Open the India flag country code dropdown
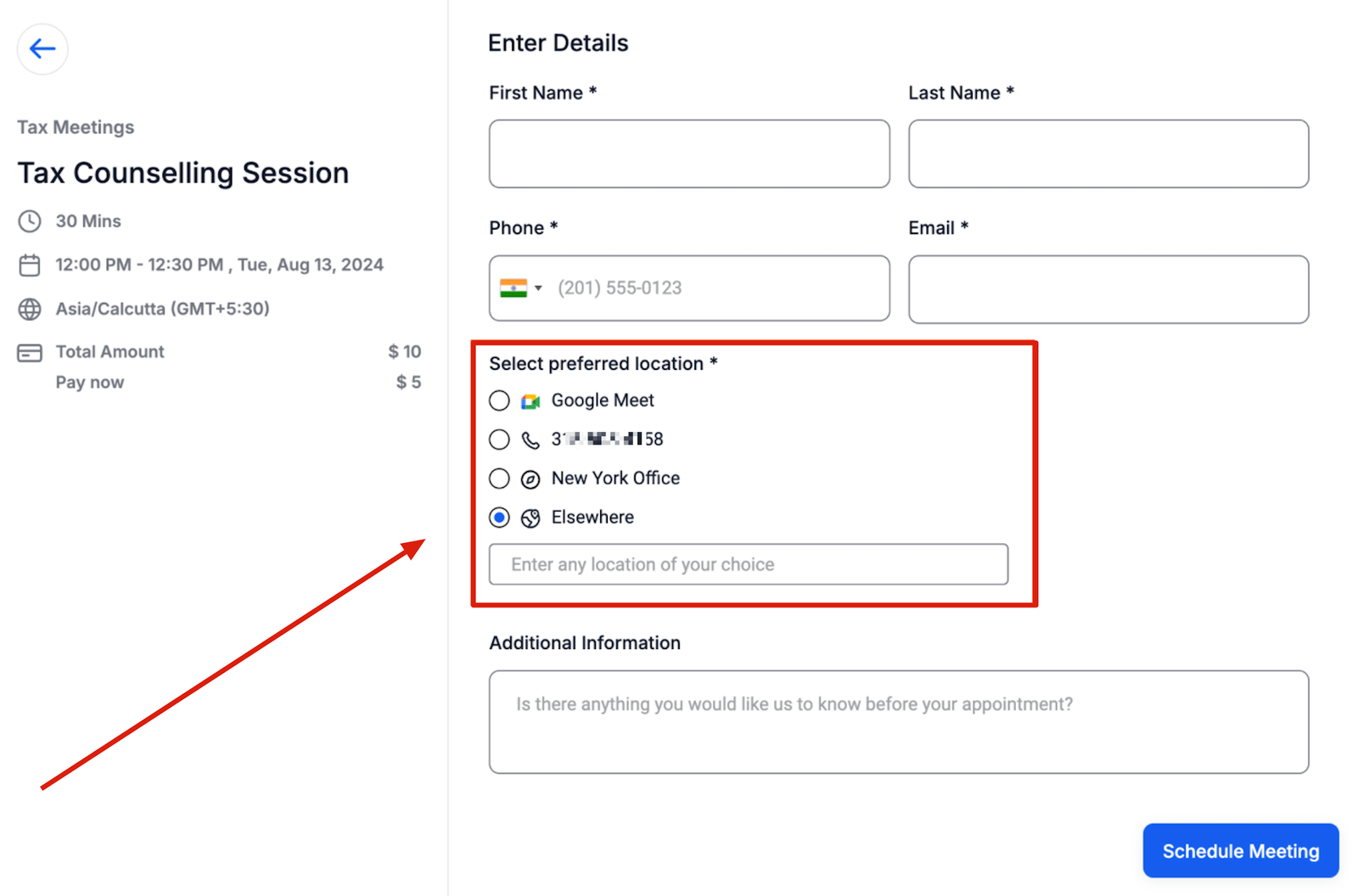This screenshot has height=896, width=1358. (521, 288)
